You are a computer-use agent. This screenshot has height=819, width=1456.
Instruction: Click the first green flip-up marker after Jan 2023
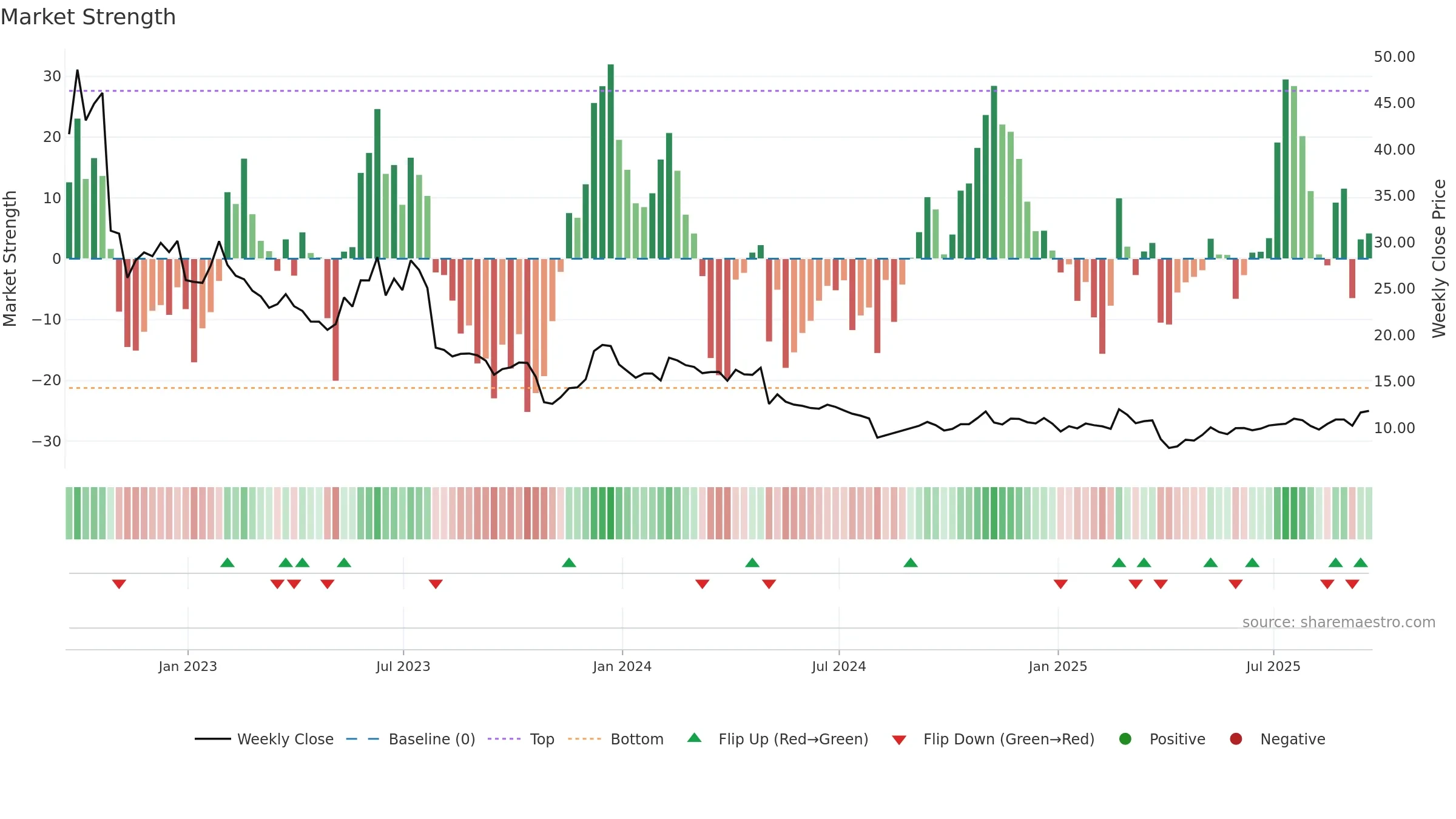click(x=227, y=562)
